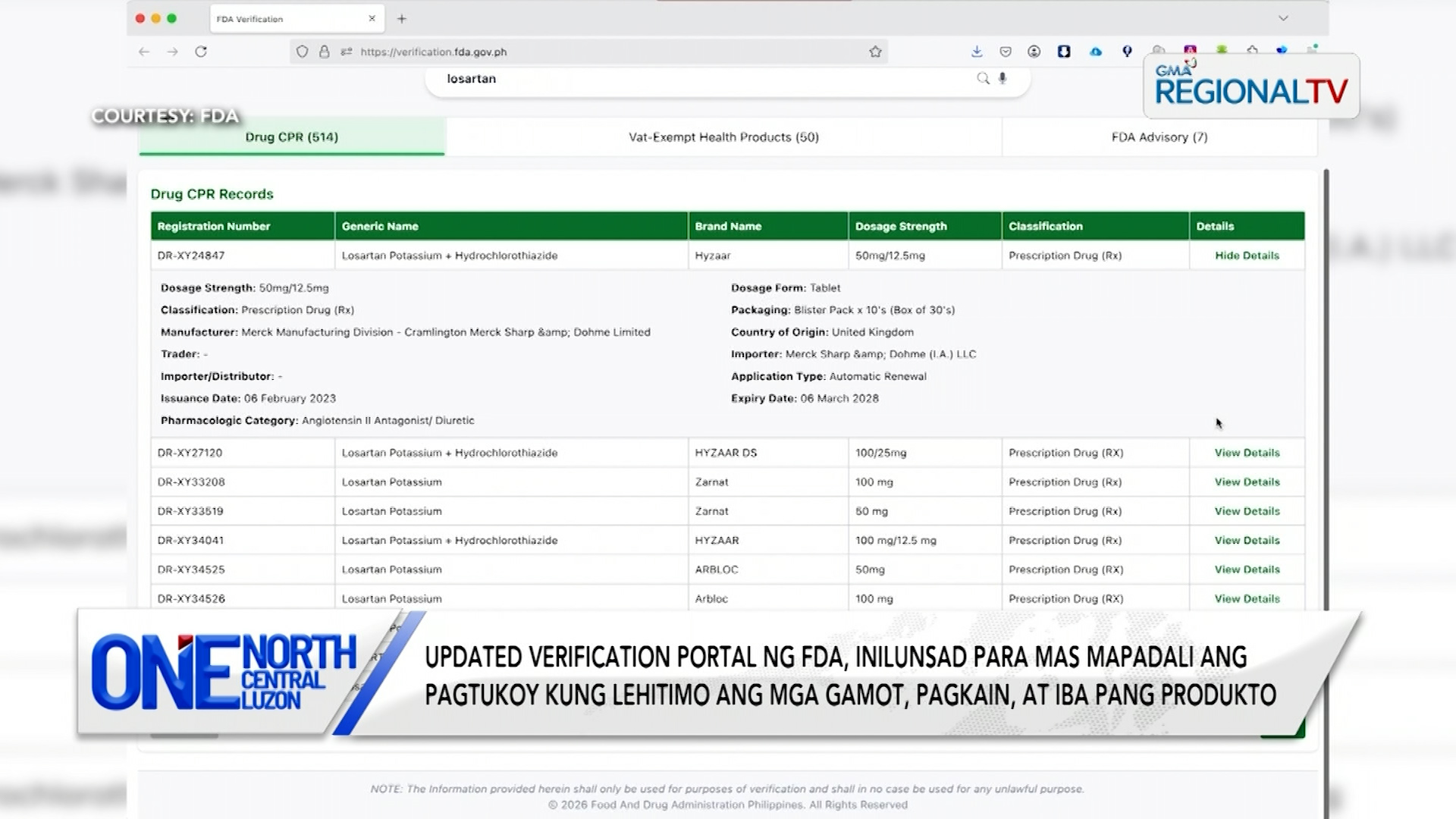
Task: Click Hide Details for DR-XY24847
Action: [x=1246, y=256]
